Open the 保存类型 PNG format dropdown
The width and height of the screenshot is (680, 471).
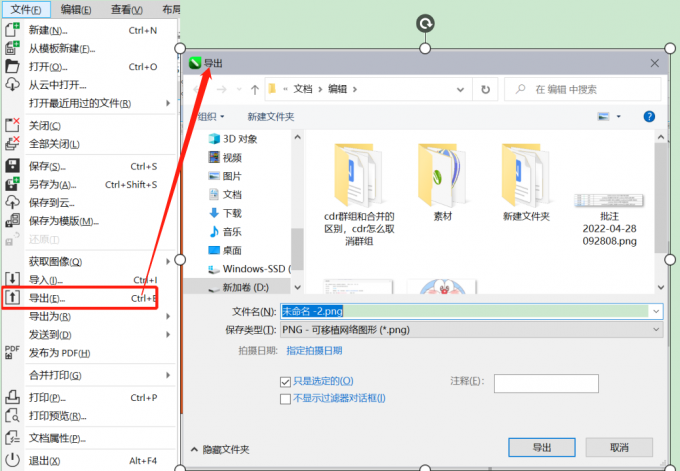tap(471, 330)
